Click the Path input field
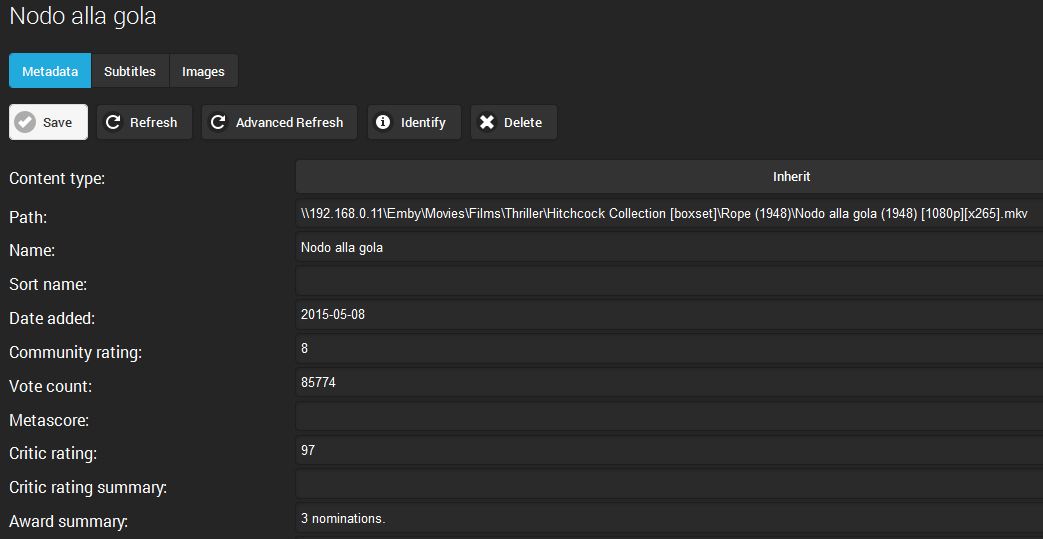1043x539 pixels. pyautogui.click(x=669, y=214)
